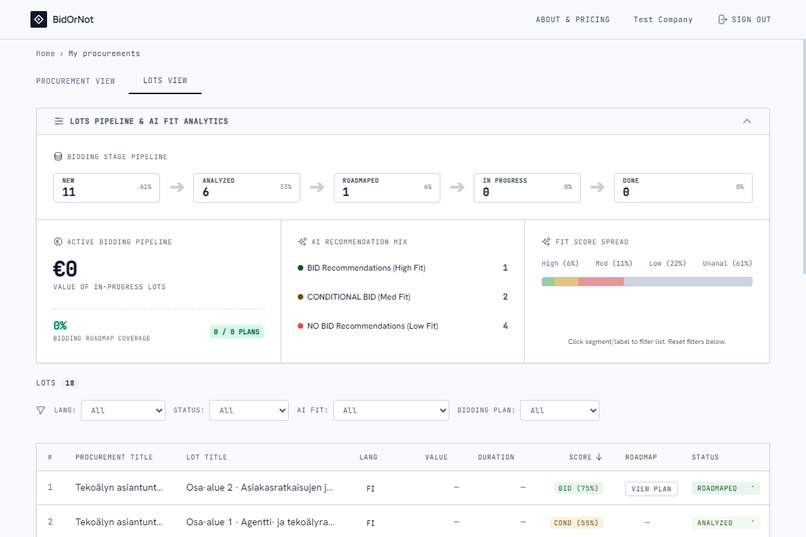Click the BID (75%) score badge
Image resolution: width=806 pixels, height=537 pixels.
(x=578, y=488)
